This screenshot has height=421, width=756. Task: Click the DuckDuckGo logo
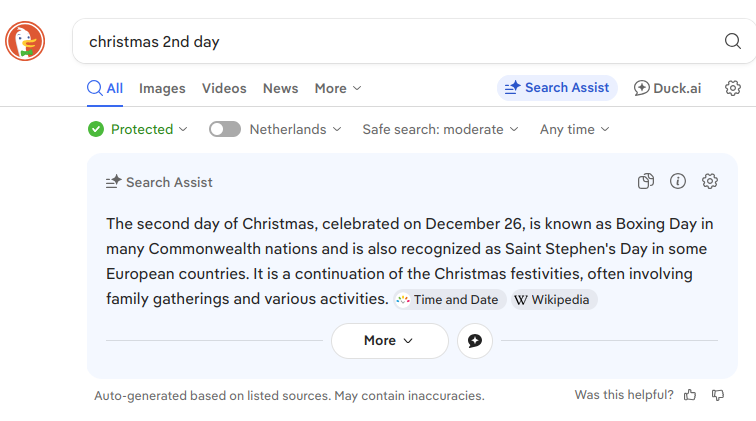pyautogui.click(x=25, y=41)
